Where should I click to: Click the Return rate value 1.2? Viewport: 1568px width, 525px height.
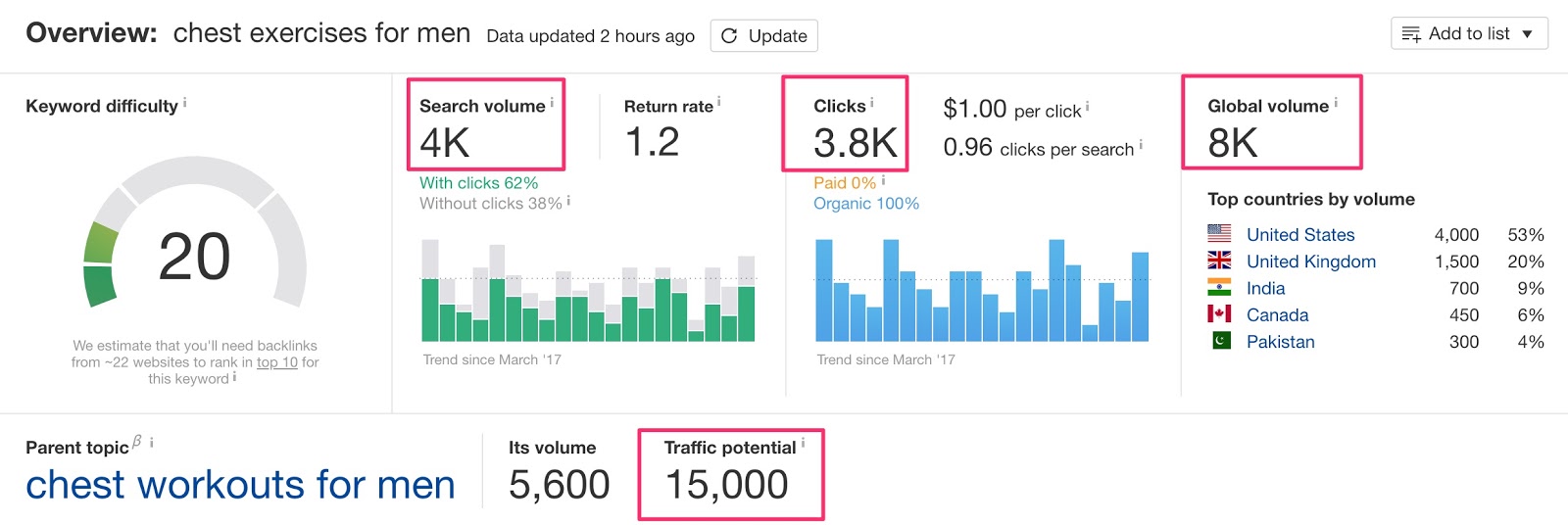click(x=653, y=142)
